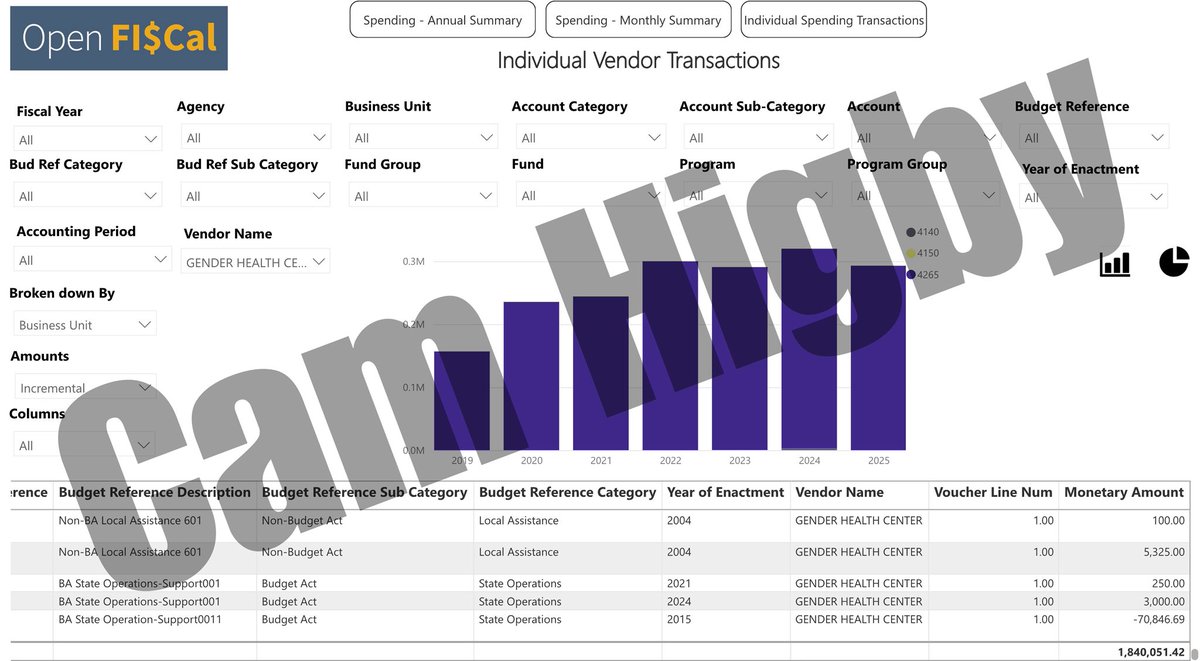Open Spending - Annual Summary page

(x=442, y=20)
